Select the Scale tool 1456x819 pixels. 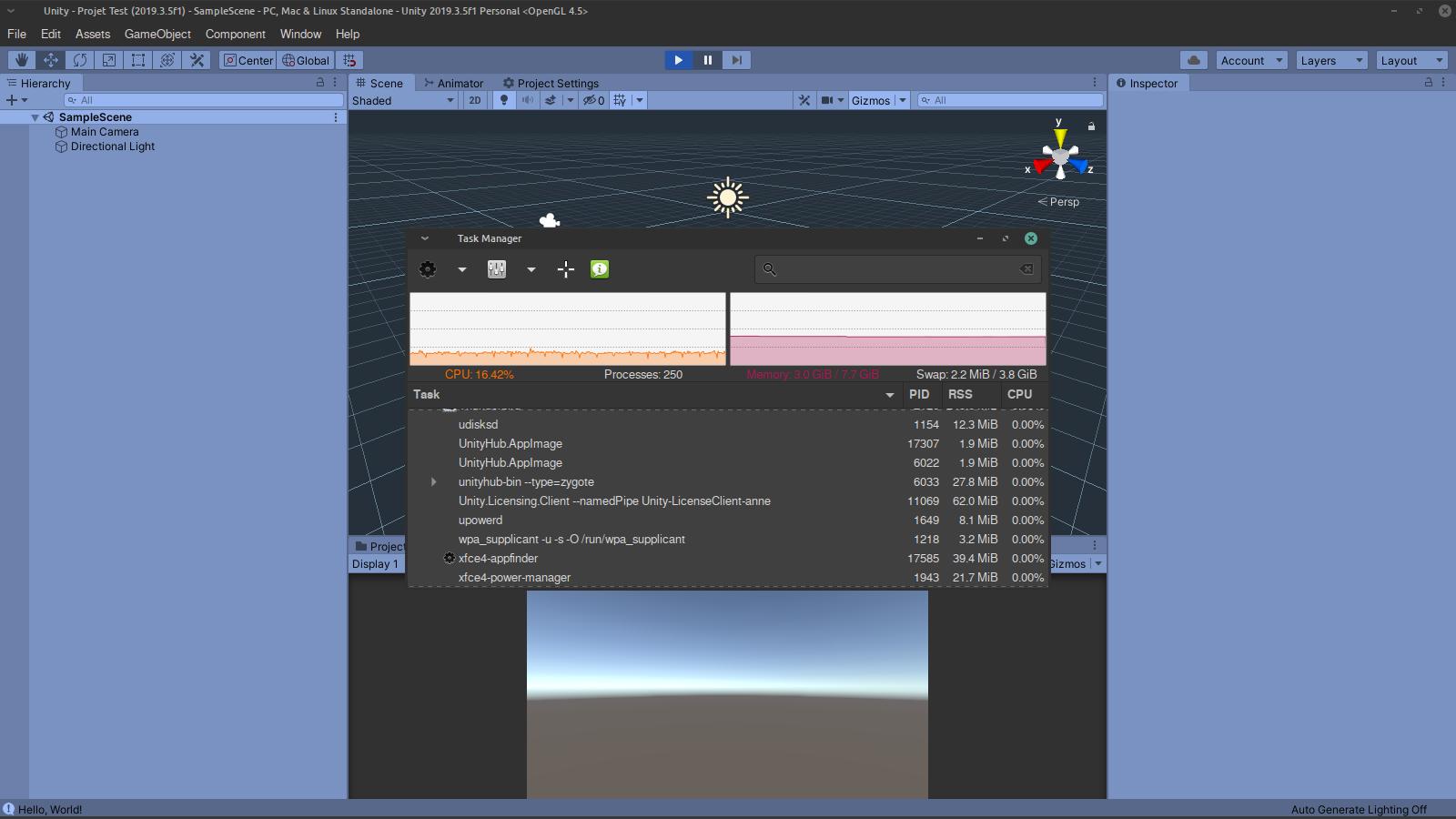[109, 60]
